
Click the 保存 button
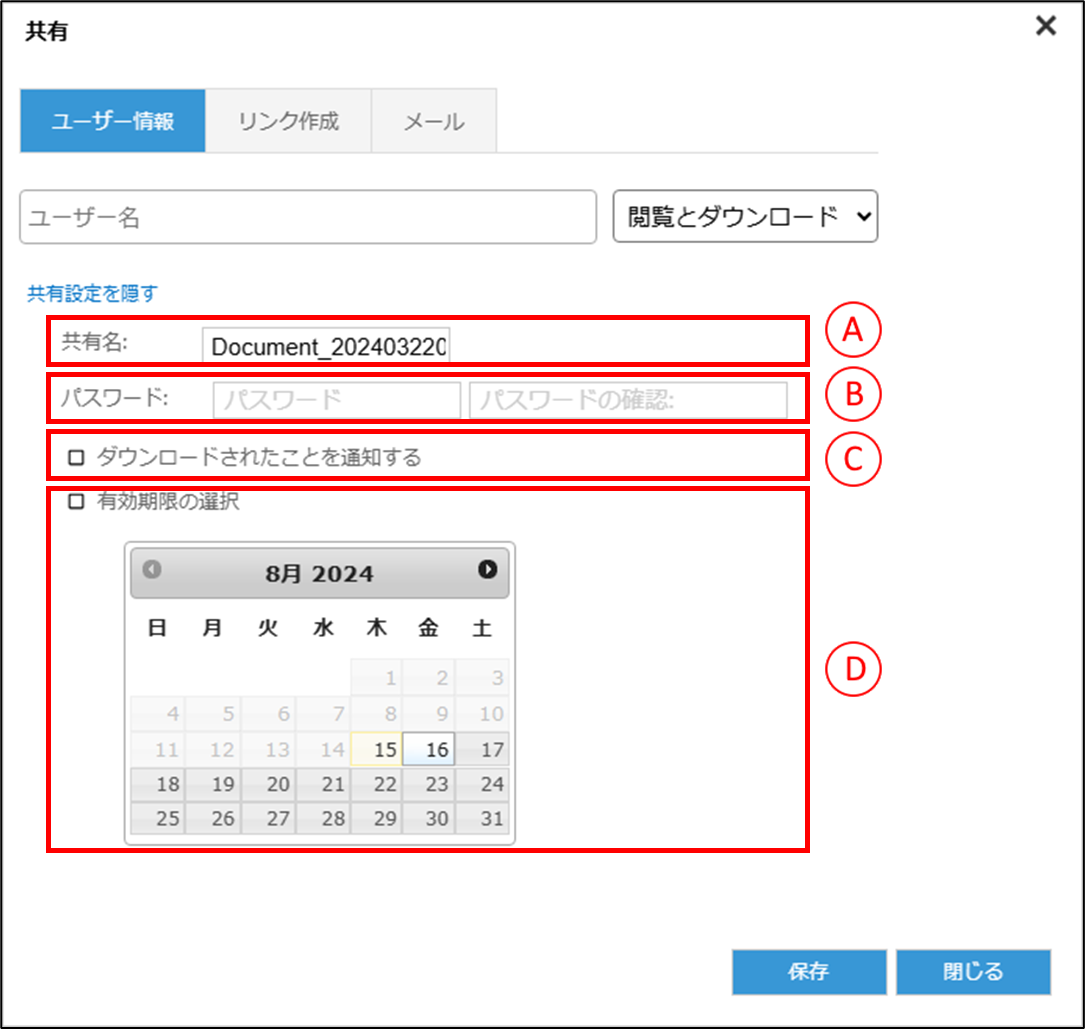[809, 972]
